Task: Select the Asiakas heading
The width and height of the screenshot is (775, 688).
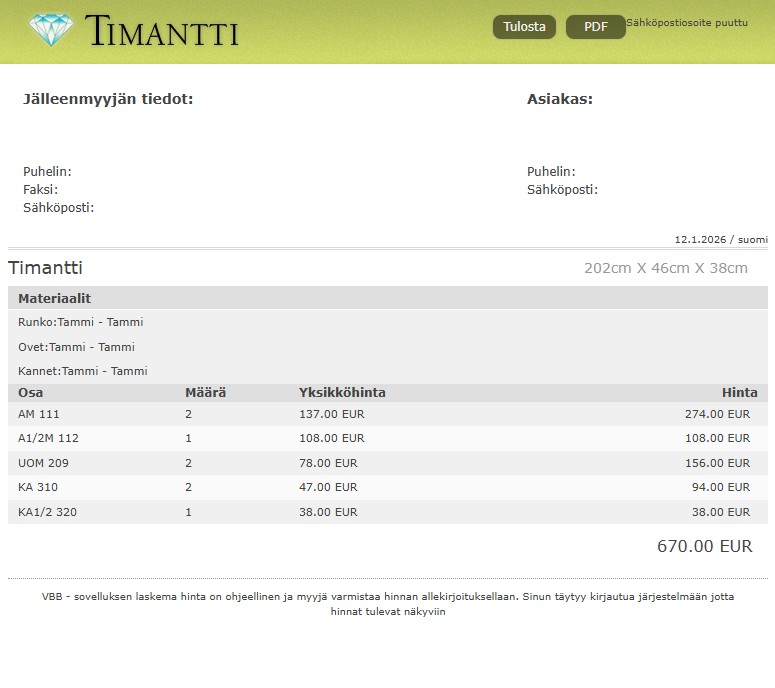Action: tap(559, 99)
